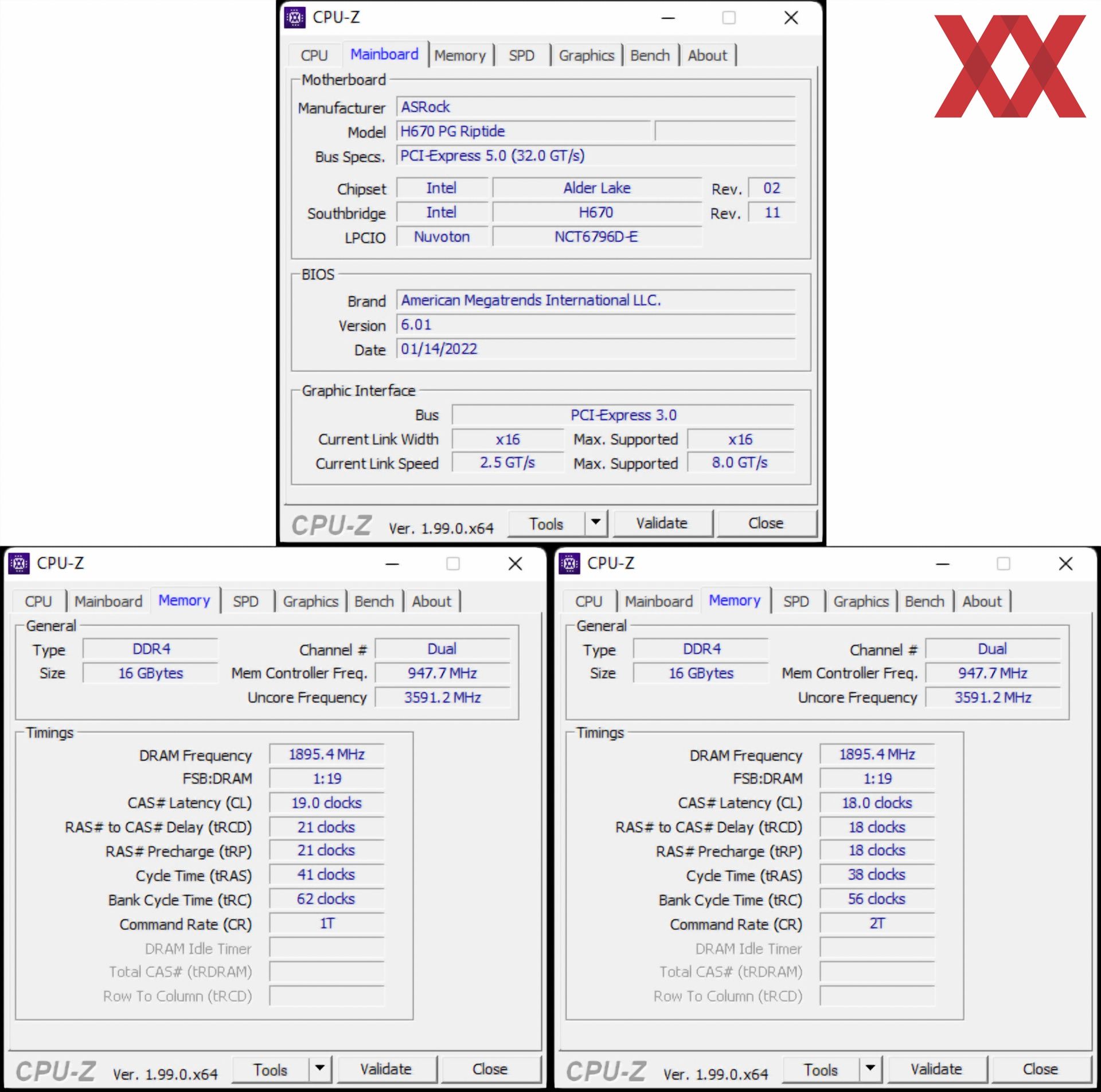1101x1092 pixels.
Task: Open the Bench tab in the 1T command rate window
Action: pyautogui.click(x=374, y=601)
